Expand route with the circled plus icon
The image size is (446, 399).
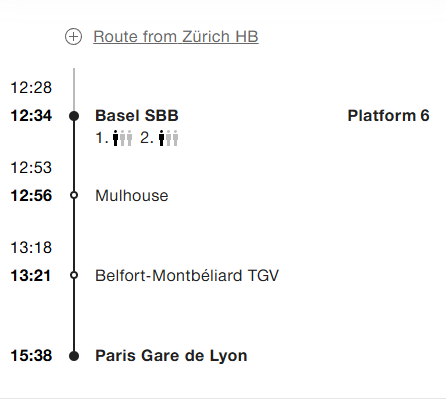[x=73, y=37]
